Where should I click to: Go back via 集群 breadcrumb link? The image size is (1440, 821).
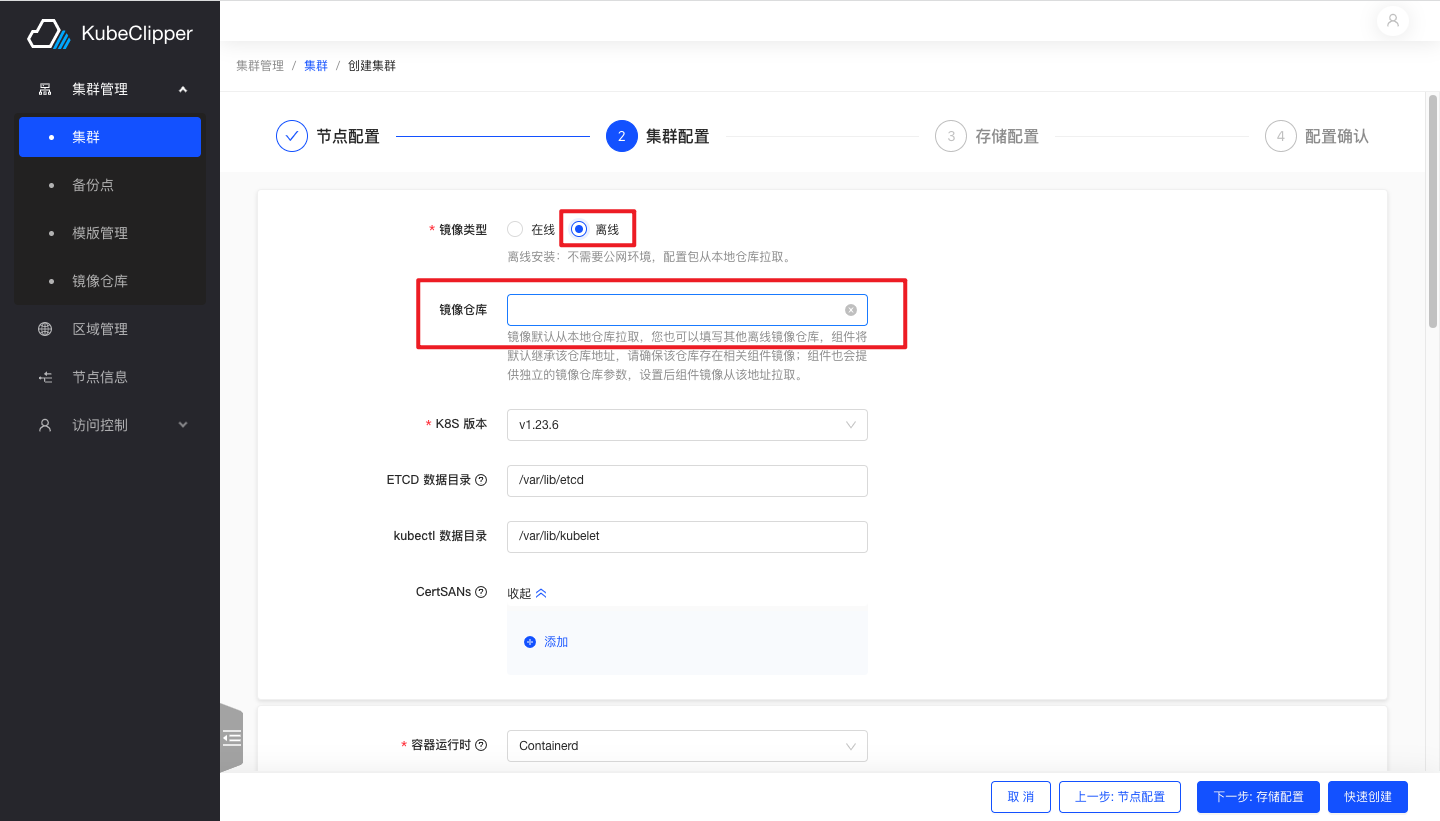tap(316, 64)
